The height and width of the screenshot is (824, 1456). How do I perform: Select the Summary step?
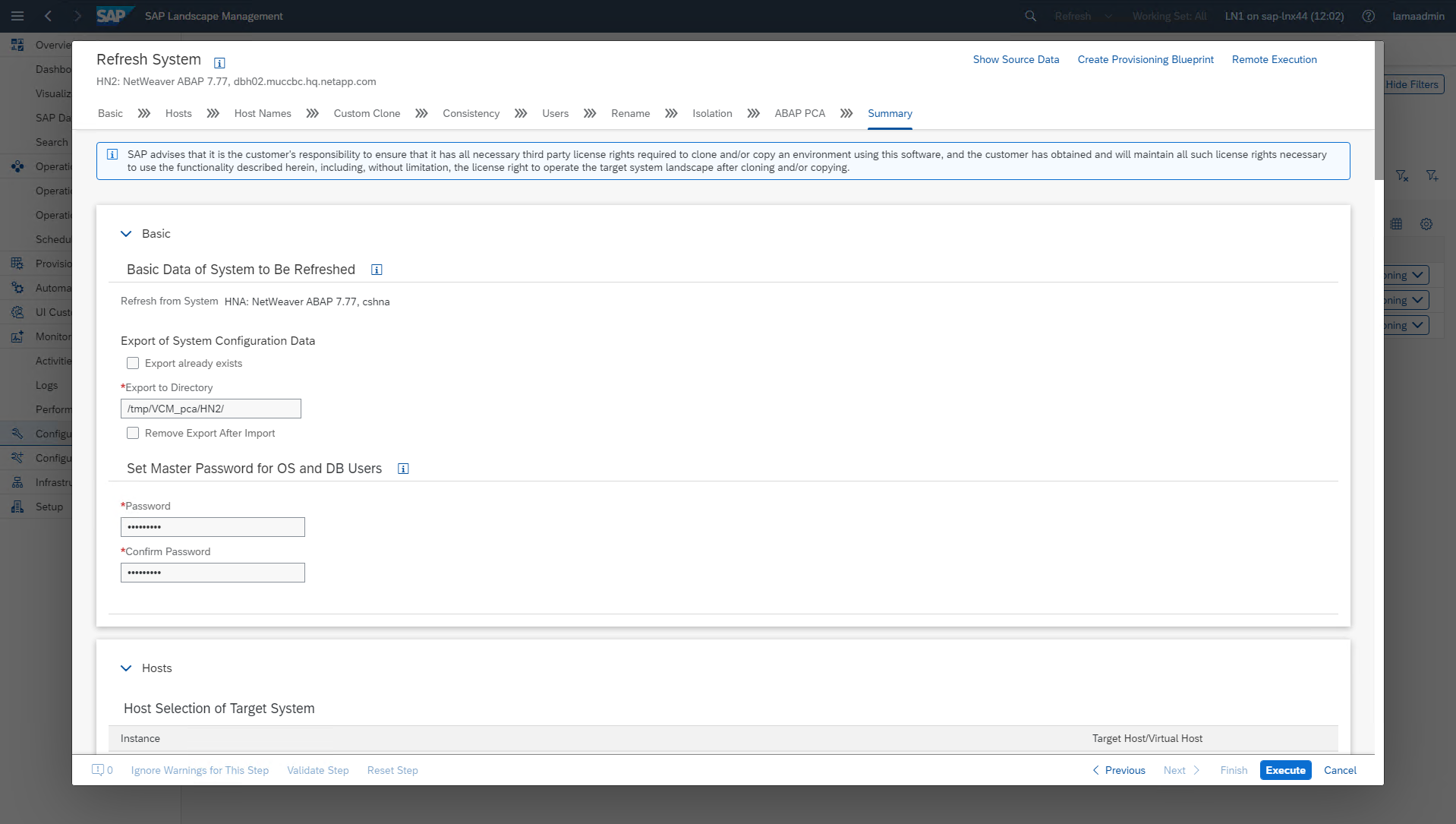coord(890,113)
